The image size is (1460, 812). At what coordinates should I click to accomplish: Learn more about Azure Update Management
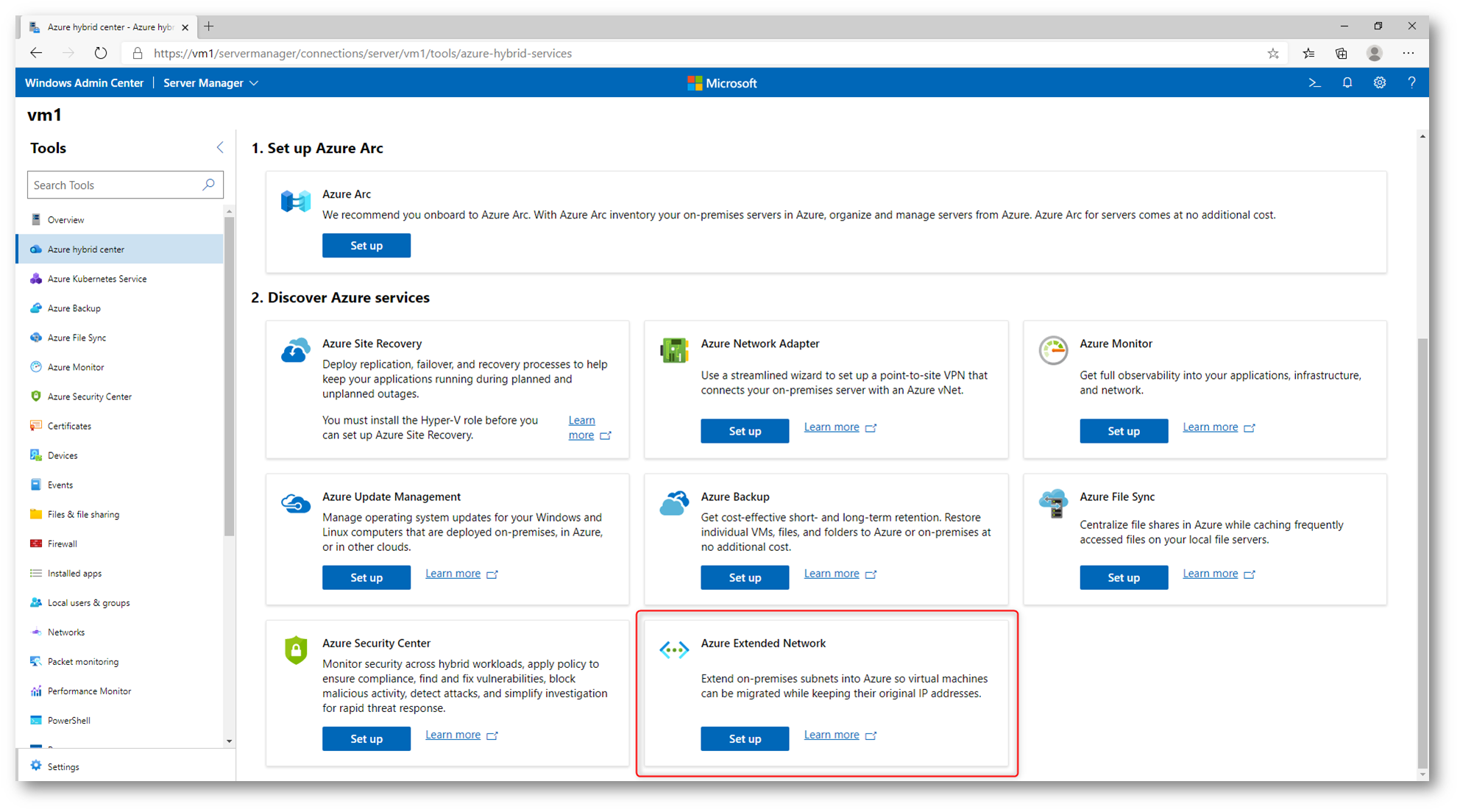[x=461, y=573]
